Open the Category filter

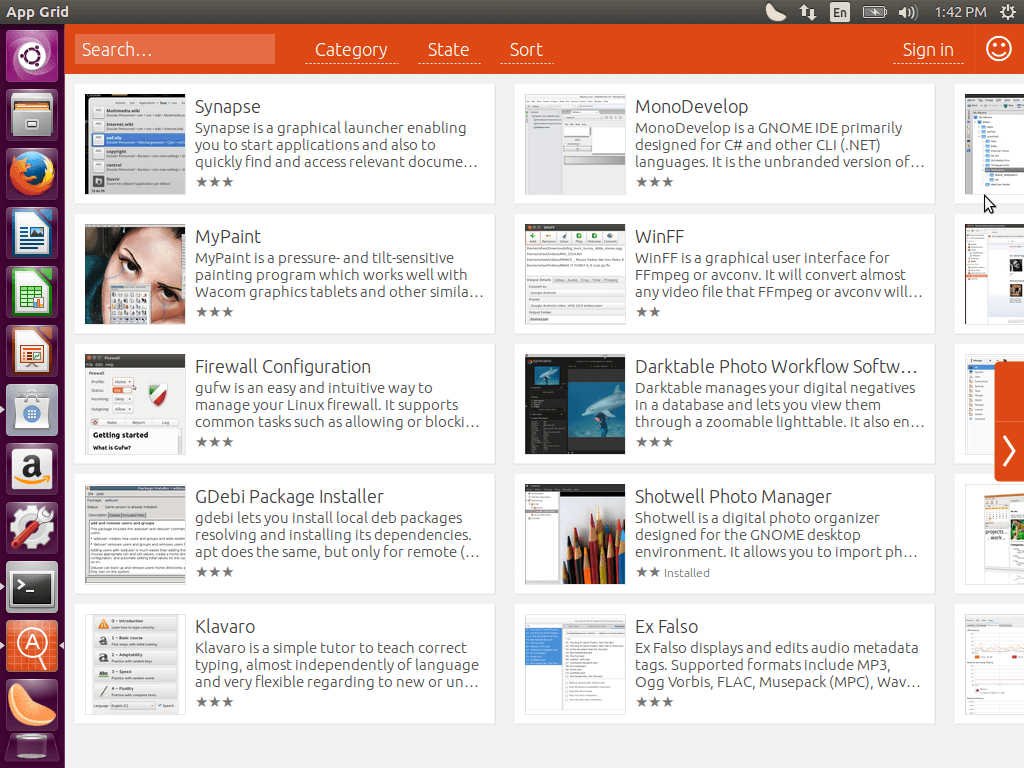[351, 49]
